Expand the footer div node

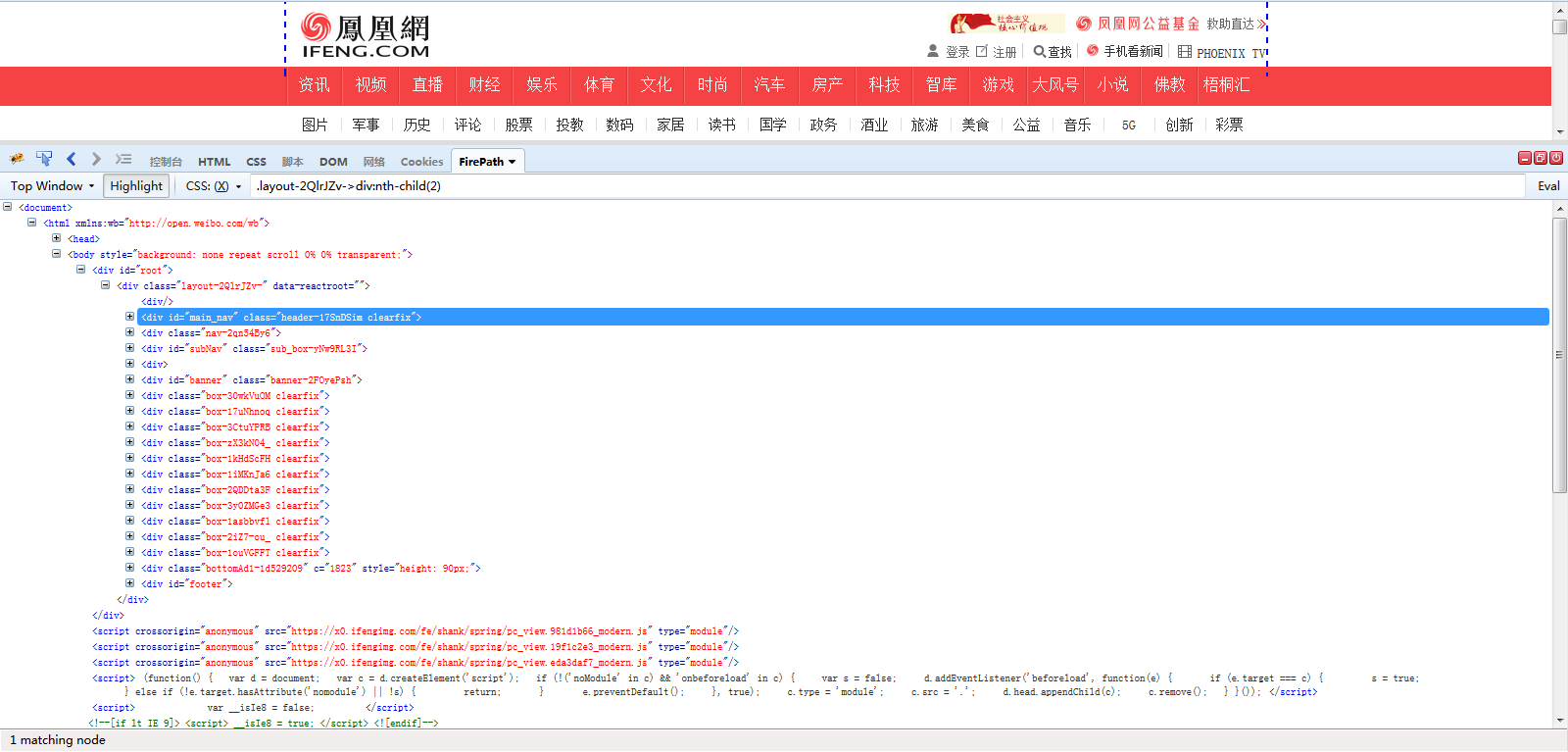[129, 583]
